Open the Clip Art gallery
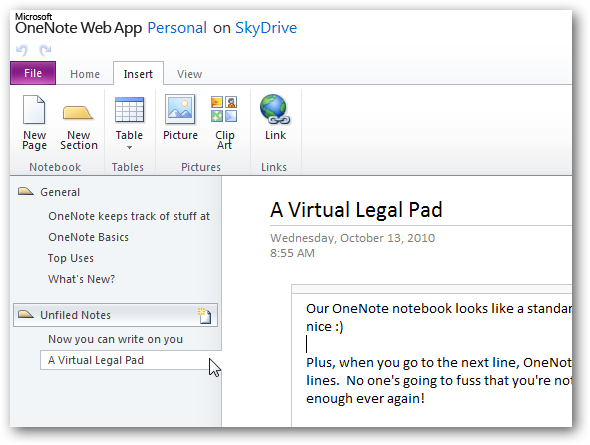 click(224, 123)
